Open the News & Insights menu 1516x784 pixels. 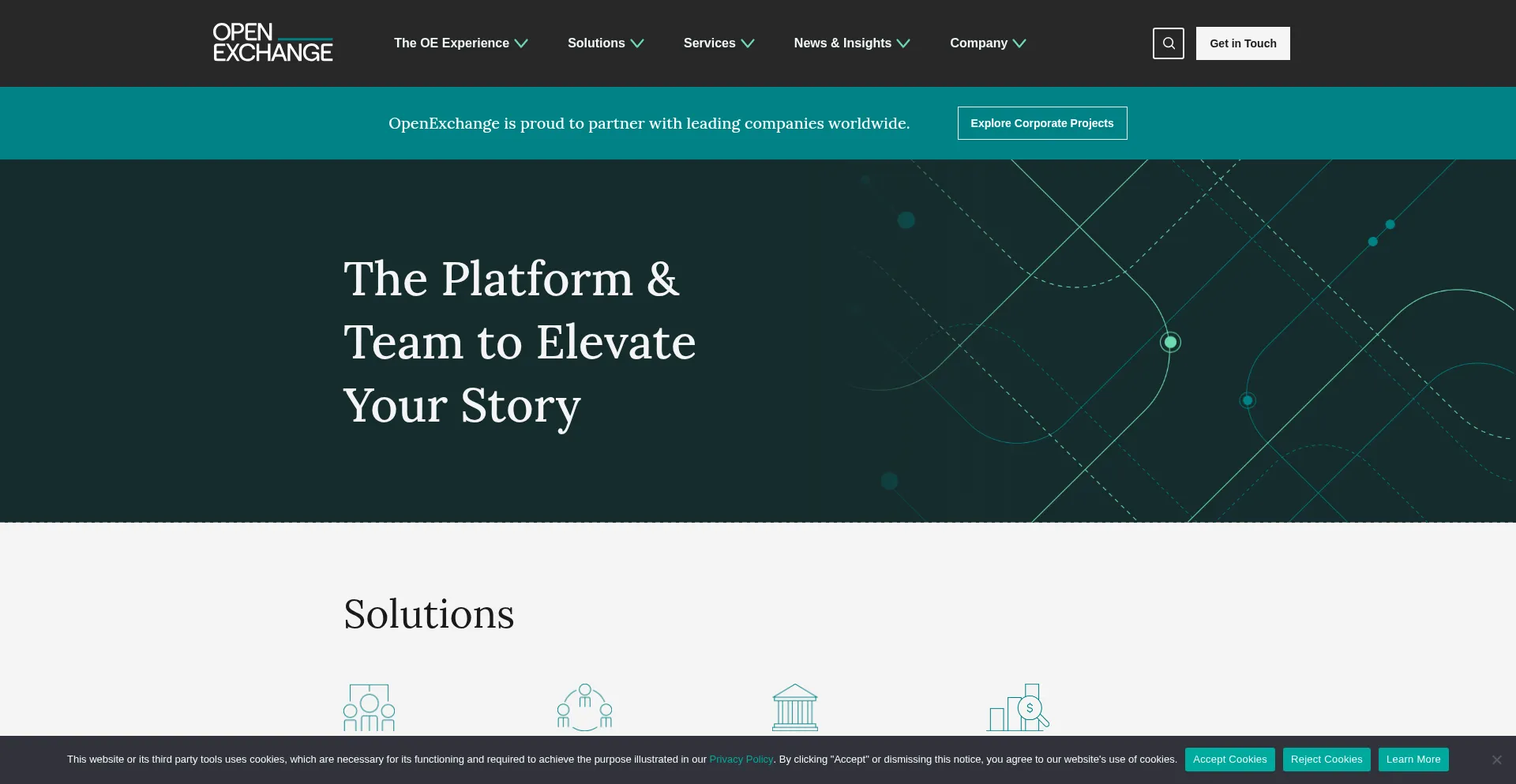(x=842, y=43)
